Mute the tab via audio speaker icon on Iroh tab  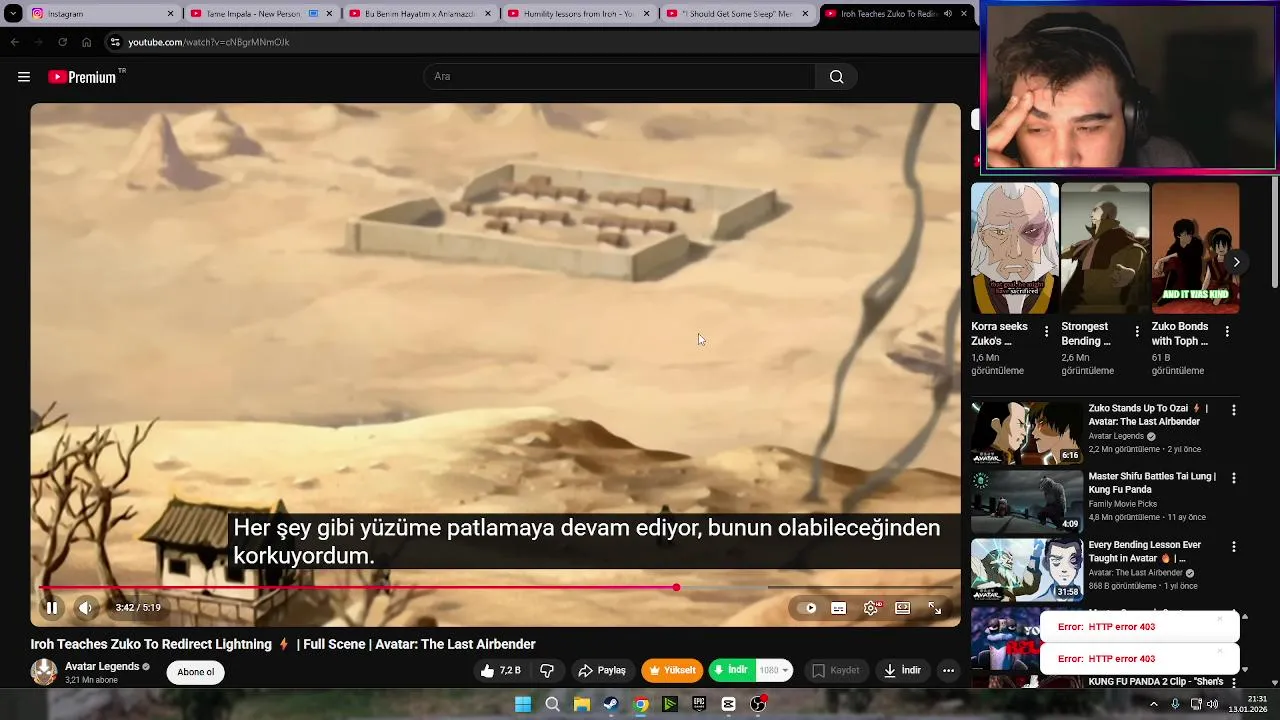point(948,14)
